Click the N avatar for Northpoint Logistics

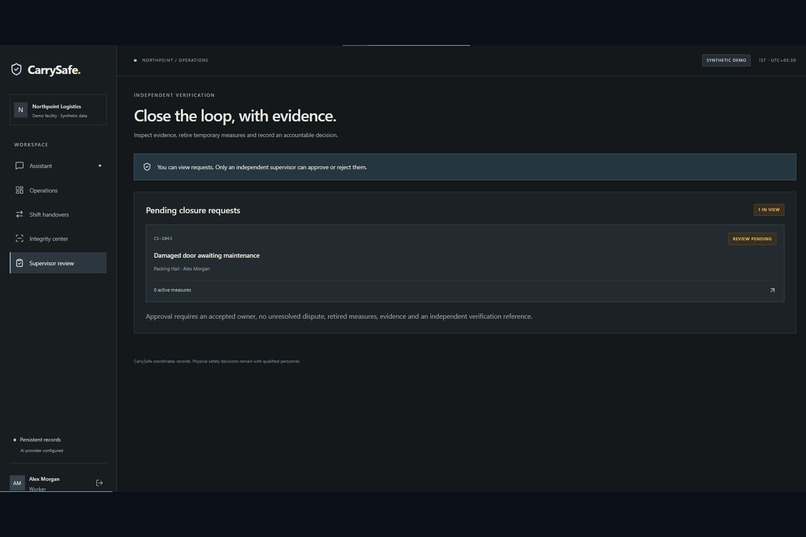click(21, 110)
